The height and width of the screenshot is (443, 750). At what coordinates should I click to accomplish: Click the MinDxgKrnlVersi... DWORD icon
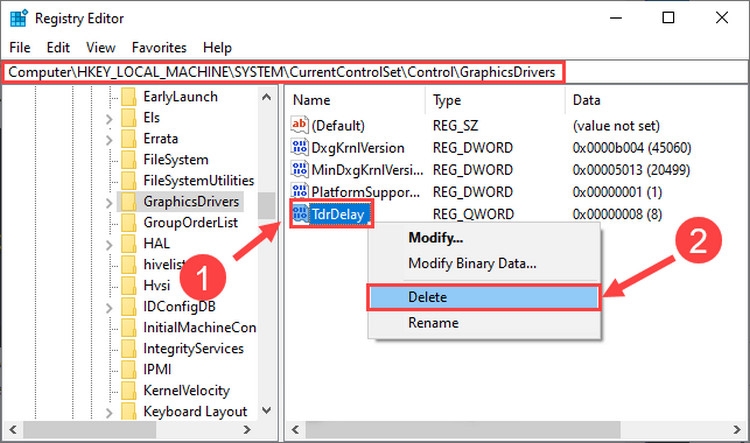(x=299, y=169)
